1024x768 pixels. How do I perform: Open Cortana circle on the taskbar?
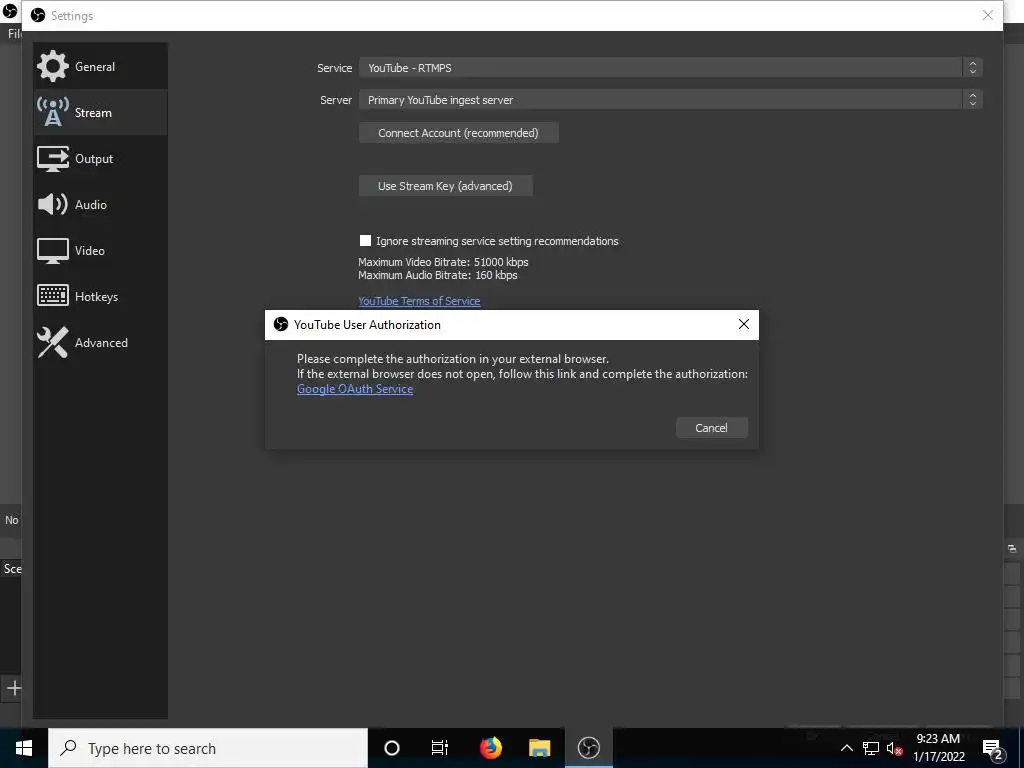391,748
